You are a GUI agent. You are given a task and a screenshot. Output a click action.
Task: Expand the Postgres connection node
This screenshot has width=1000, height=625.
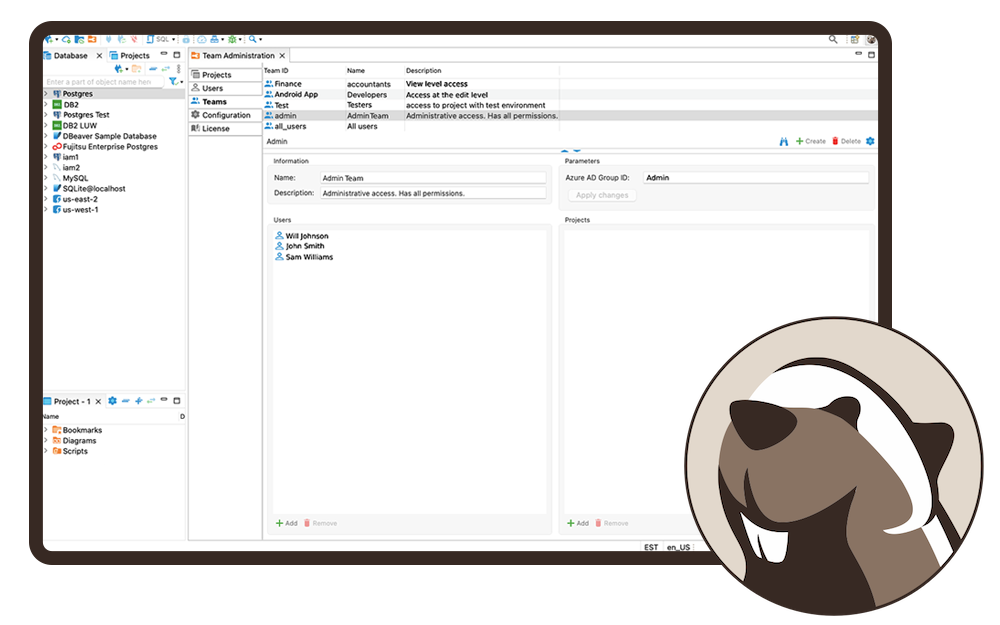[x=46, y=94]
